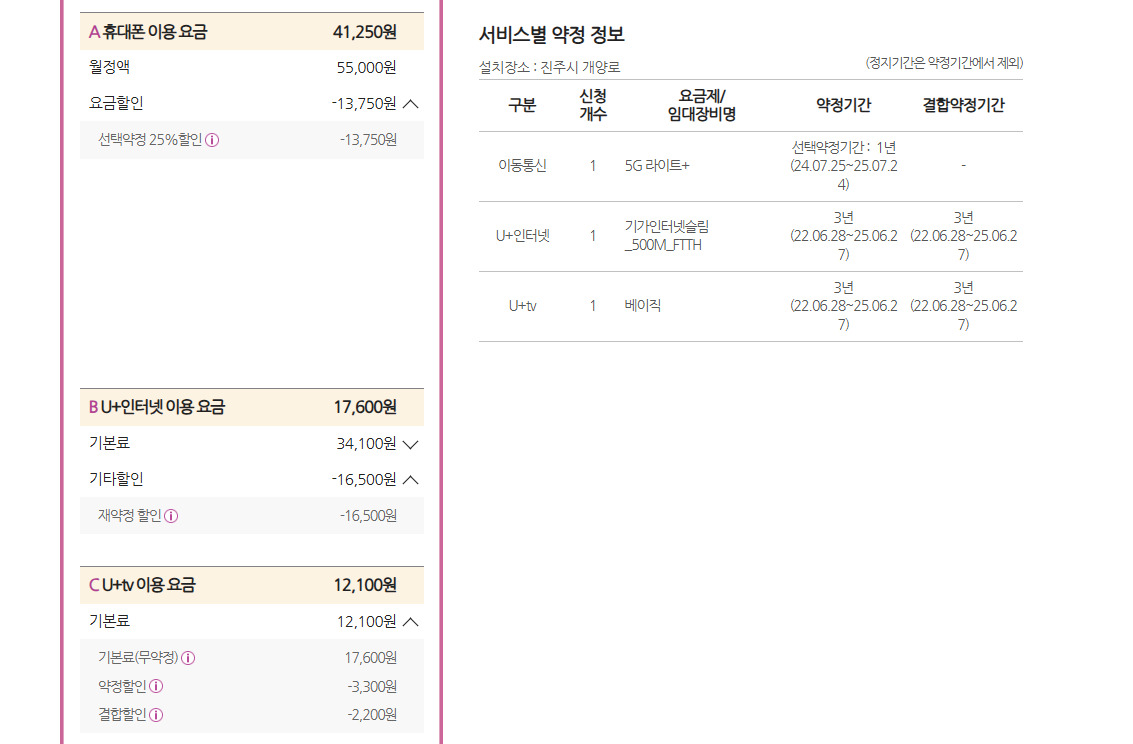Click the 월정액 row in 휴대폰 section
The width and height of the screenshot is (1133, 744).
click(x=110, y=67)
